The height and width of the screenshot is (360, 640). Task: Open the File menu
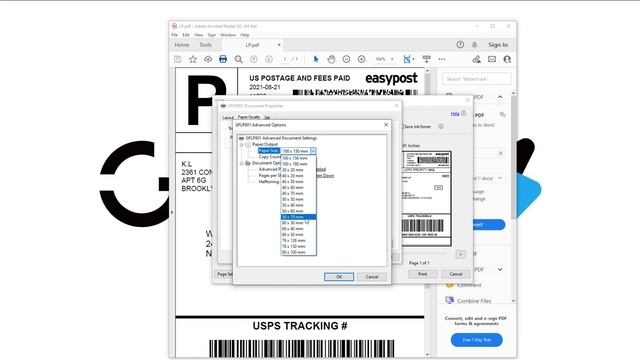click(175, 35)
